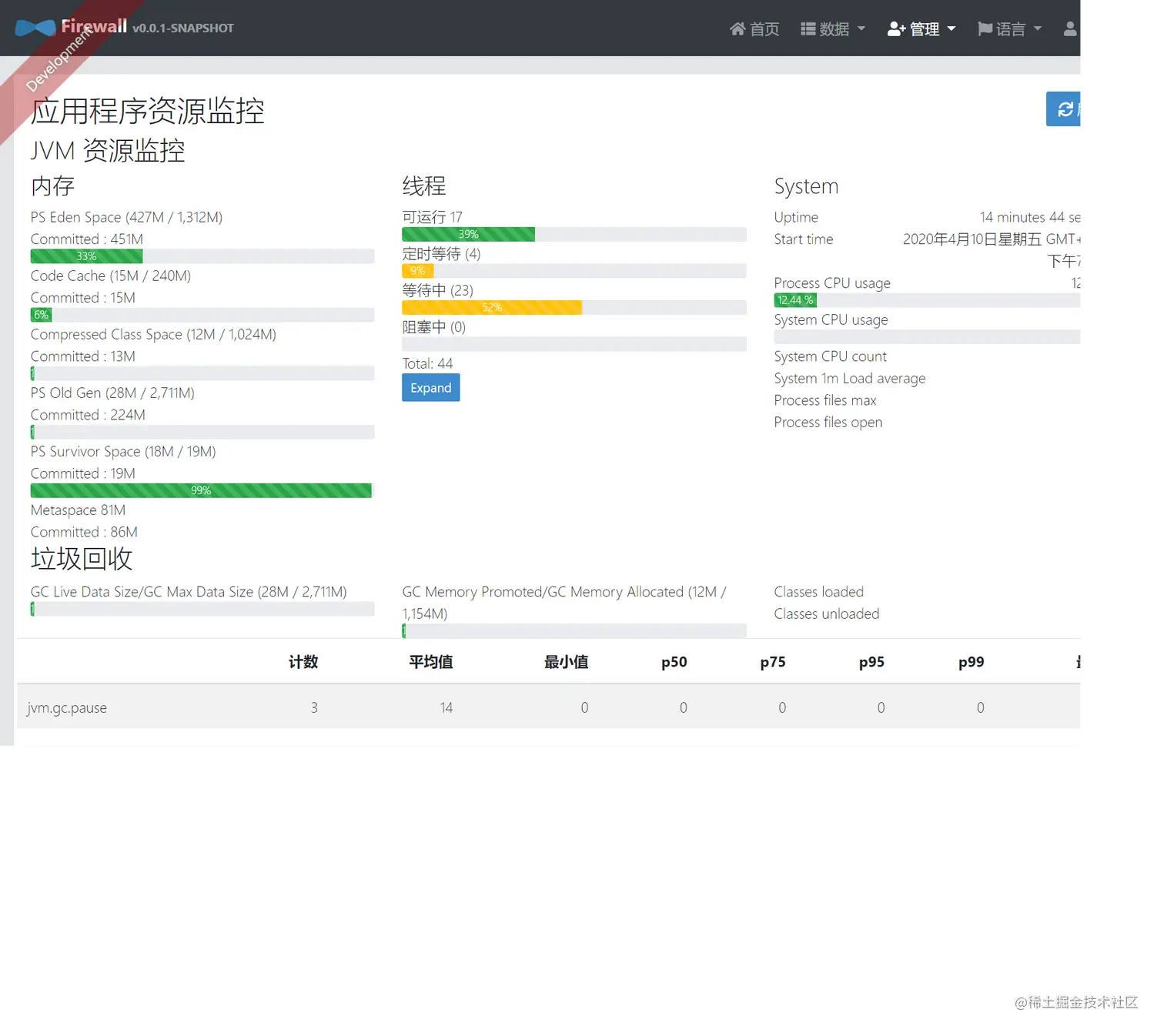Click the System CPU usage label

pos(831,319)
